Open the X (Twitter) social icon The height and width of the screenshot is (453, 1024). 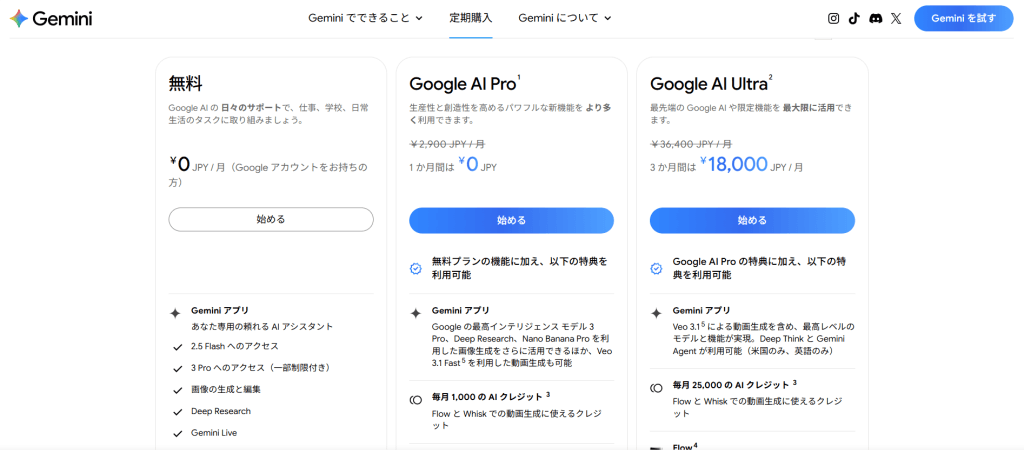pyautogui.click(x=896, y=18)
